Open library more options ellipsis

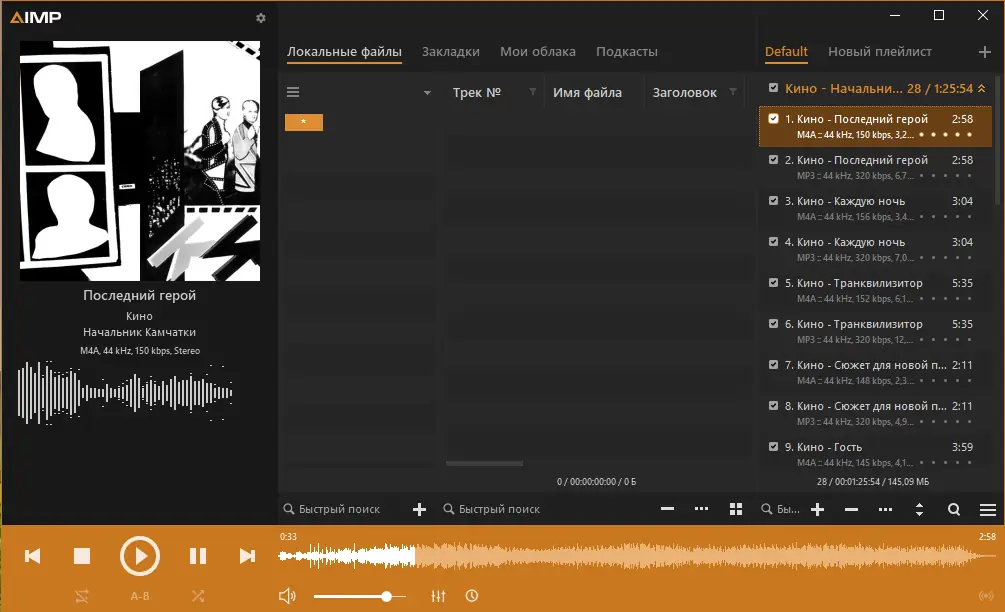[x=701, y=509]
